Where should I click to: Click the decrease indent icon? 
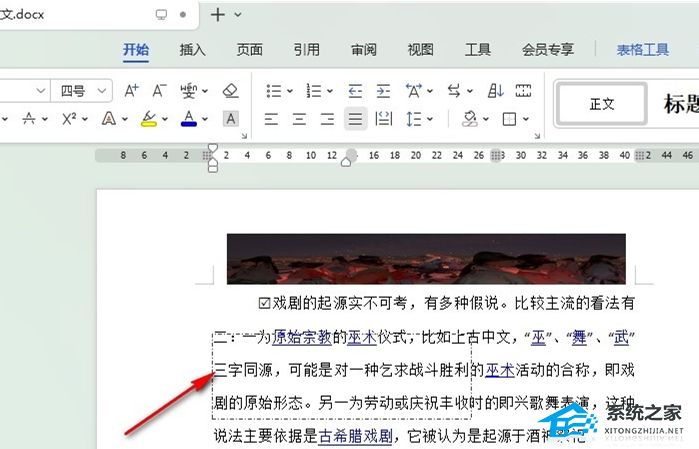click(x=355, y=91)
